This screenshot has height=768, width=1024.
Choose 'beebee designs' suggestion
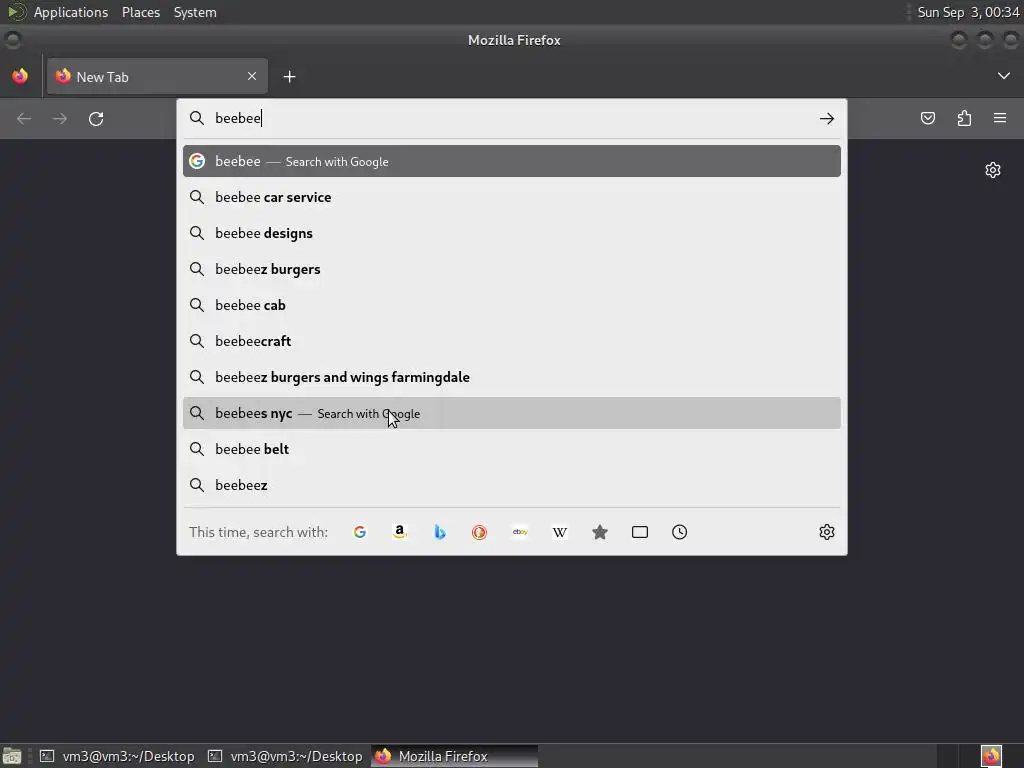pos(512,233)
